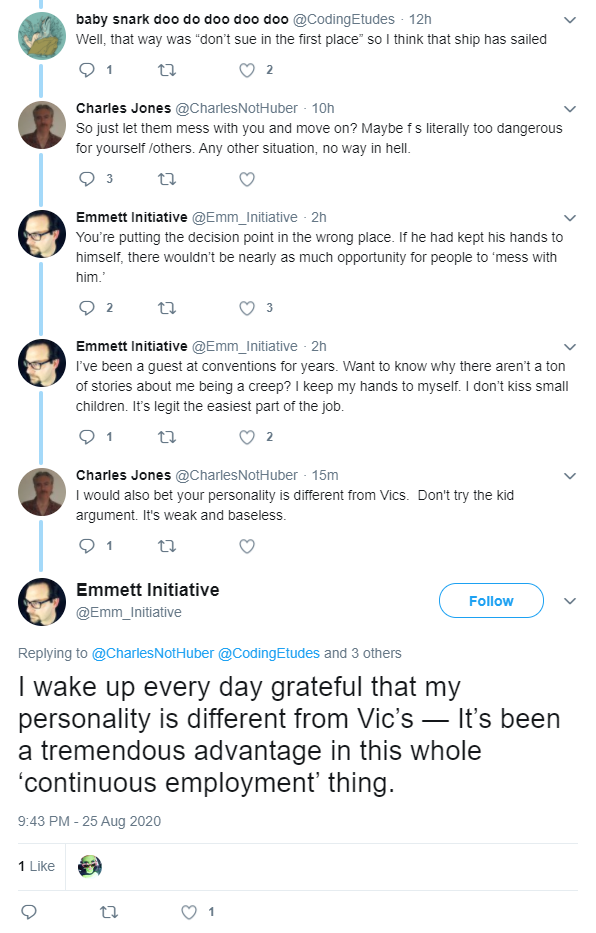Viewport: 596px width, 933px height.
Task: Retweet the main 'continuous employment' tweet
Action: point(108,912)
